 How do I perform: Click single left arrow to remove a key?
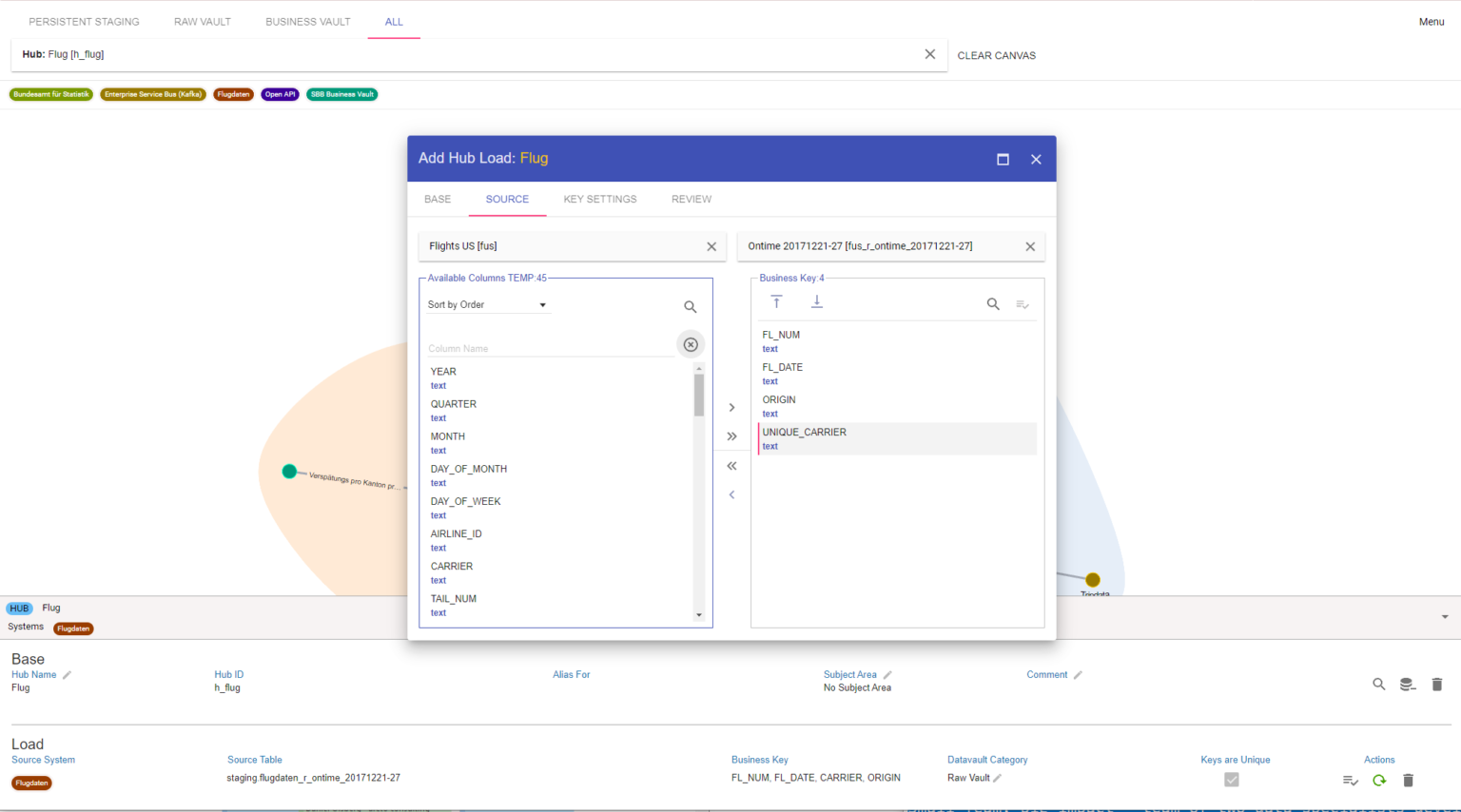(x=731, y=494)
